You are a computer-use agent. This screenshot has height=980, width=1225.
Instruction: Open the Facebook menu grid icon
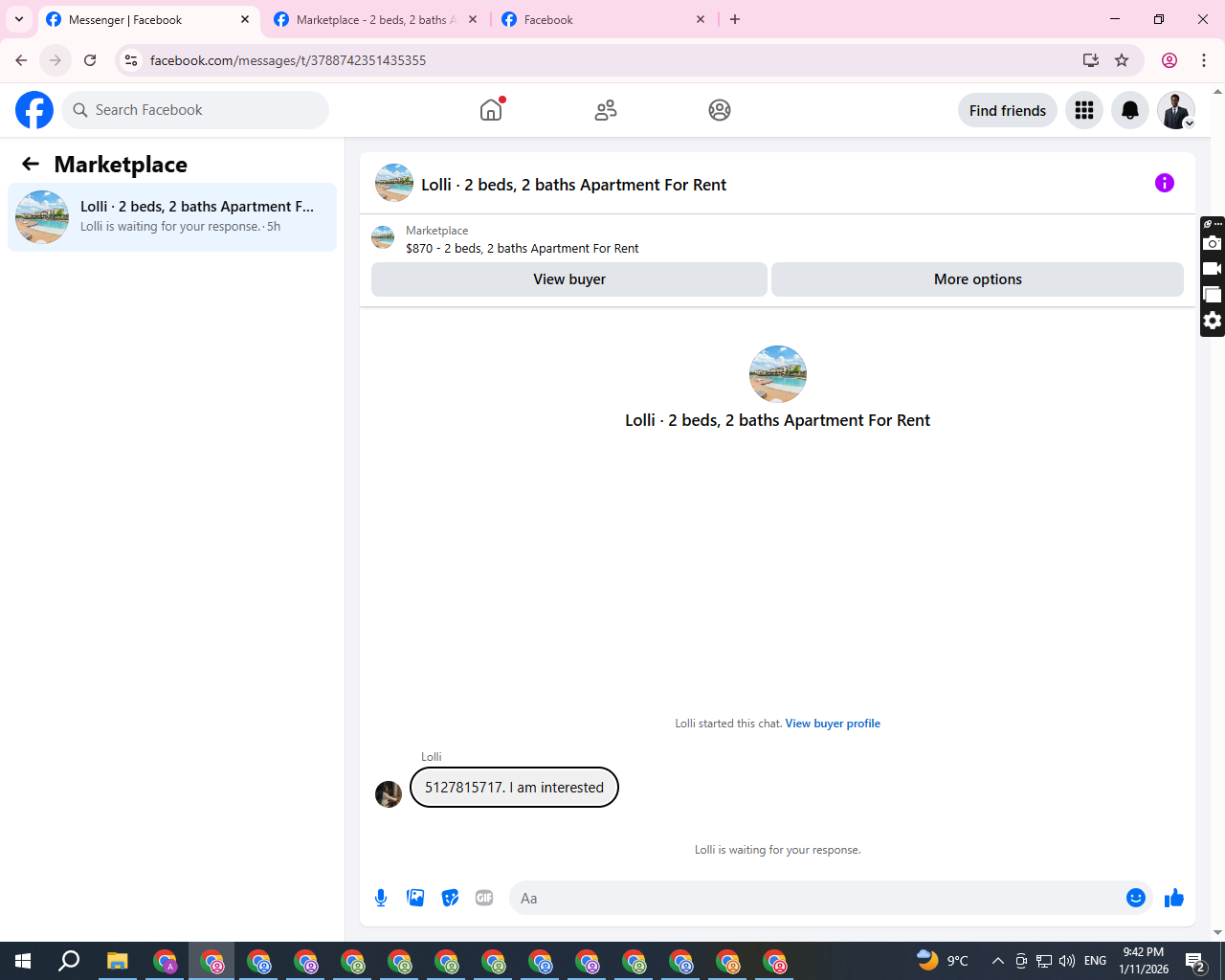click(1084, 110)
